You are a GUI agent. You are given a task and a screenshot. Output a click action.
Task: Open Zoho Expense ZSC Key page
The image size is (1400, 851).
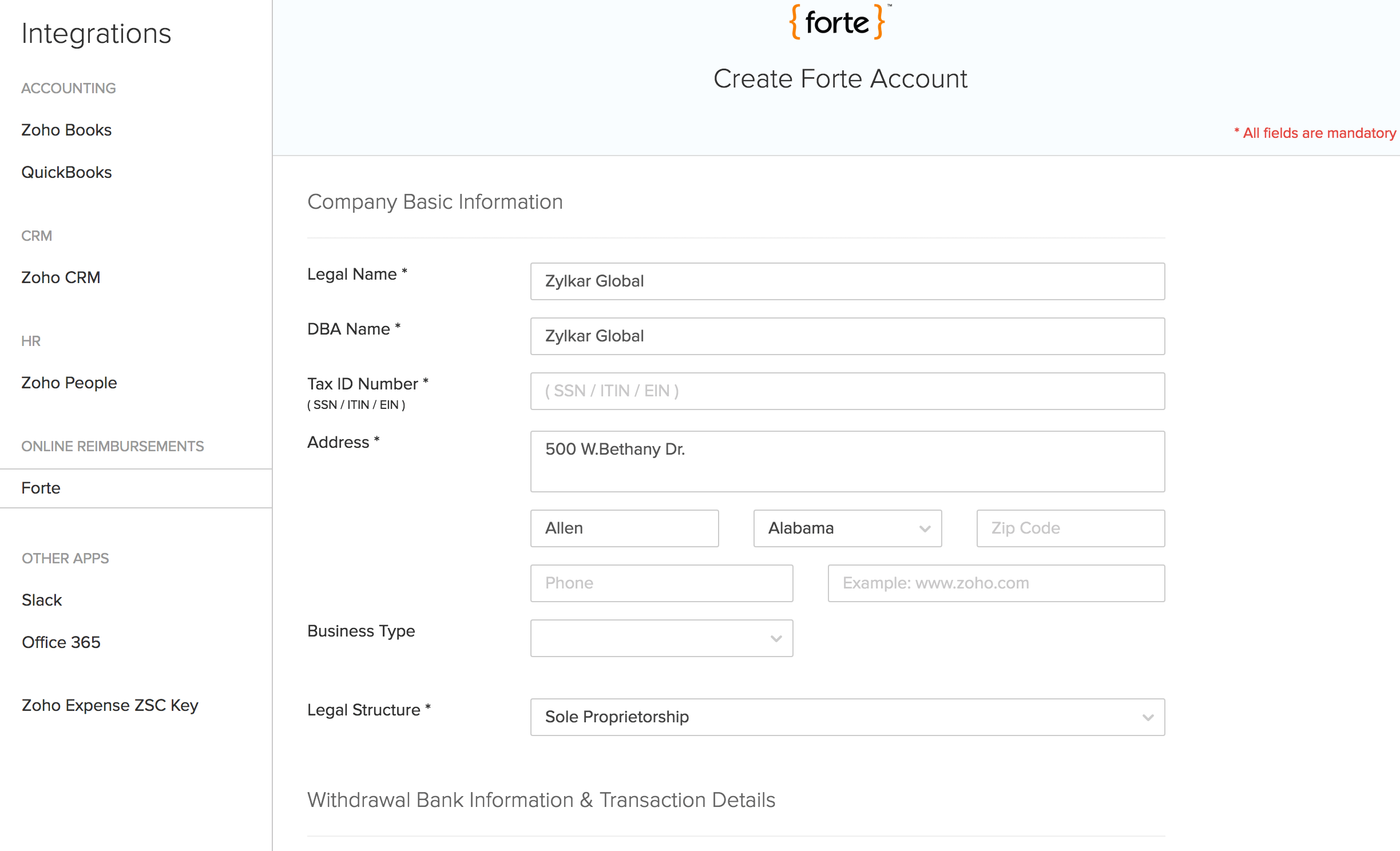pos(110,705)
